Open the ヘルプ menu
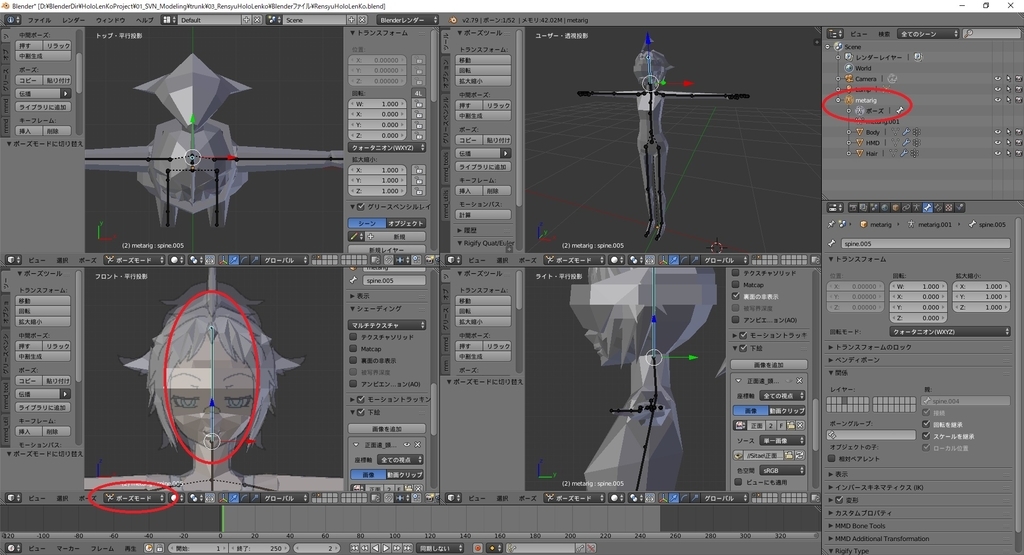The width and height of the screenshot is (1024, 555). click(x=144, y=20)
